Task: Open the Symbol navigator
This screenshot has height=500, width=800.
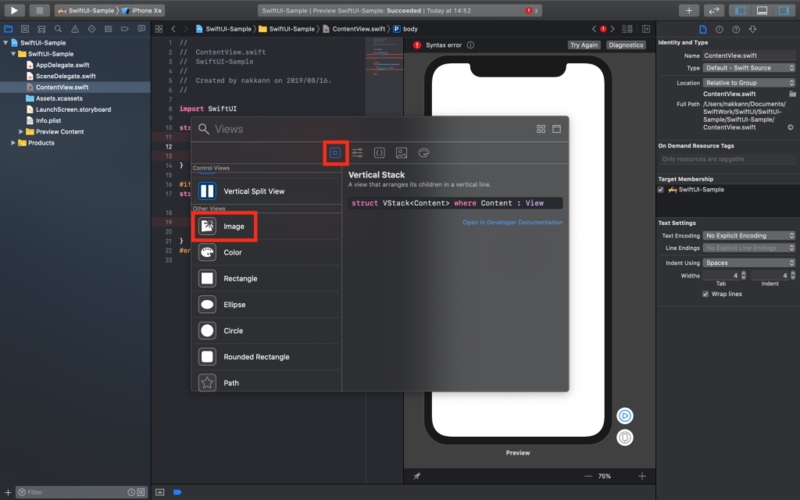Action: point(41,29)
